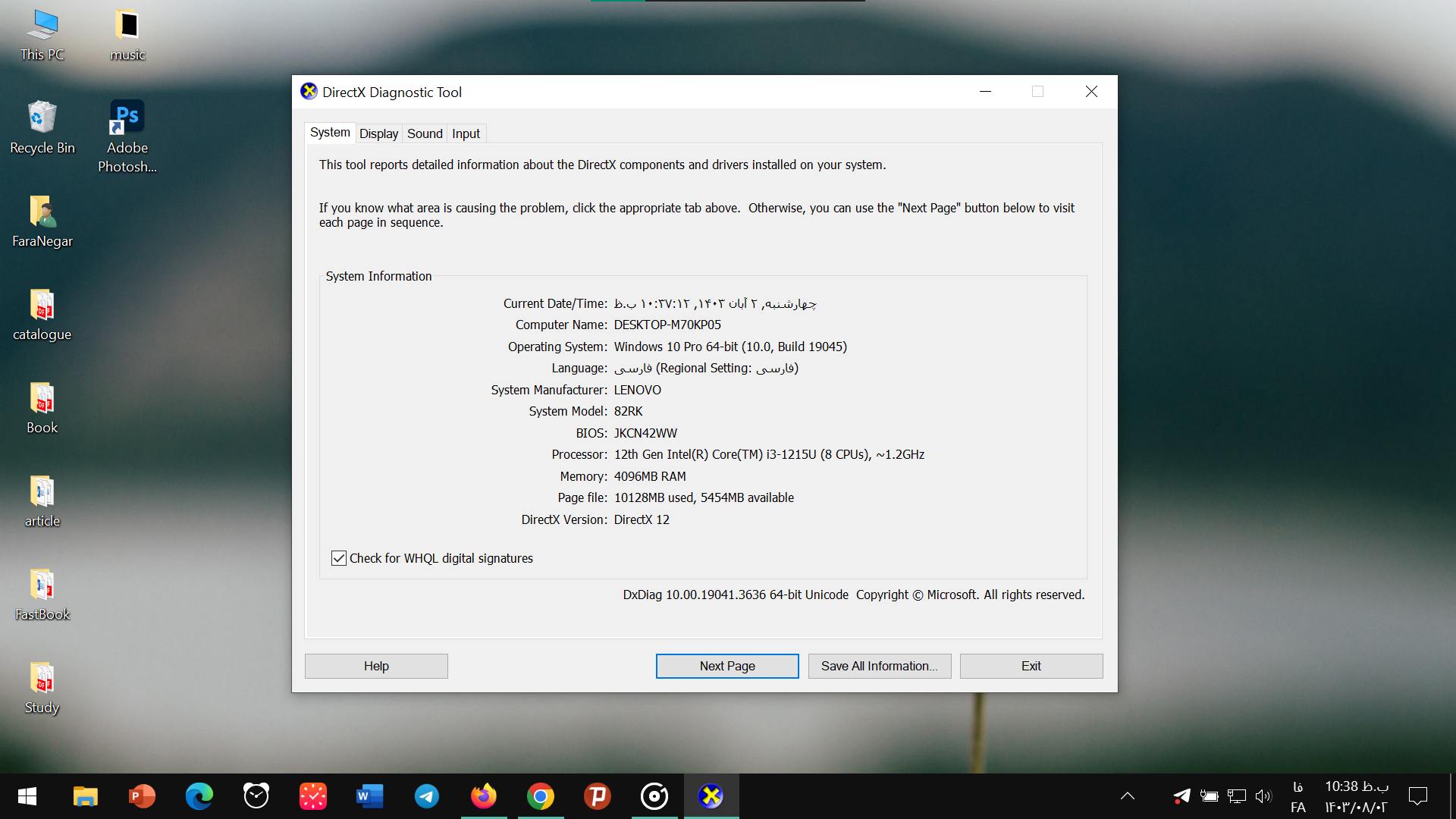Open the Input tab
Image resolution: width=1456 pixels, height=819 pixels.
click(x=465, y=133)
